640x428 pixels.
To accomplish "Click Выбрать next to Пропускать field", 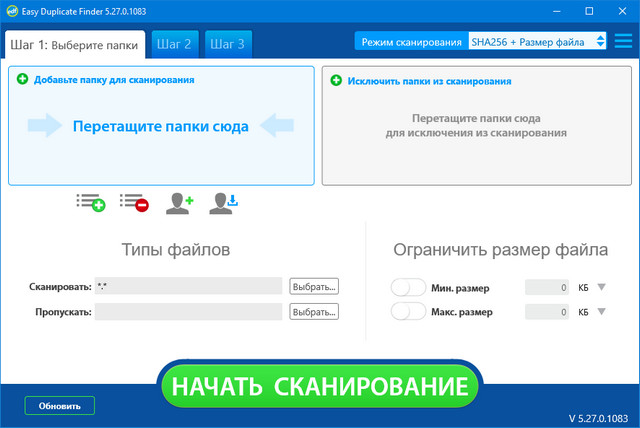I will pos(314,311).
